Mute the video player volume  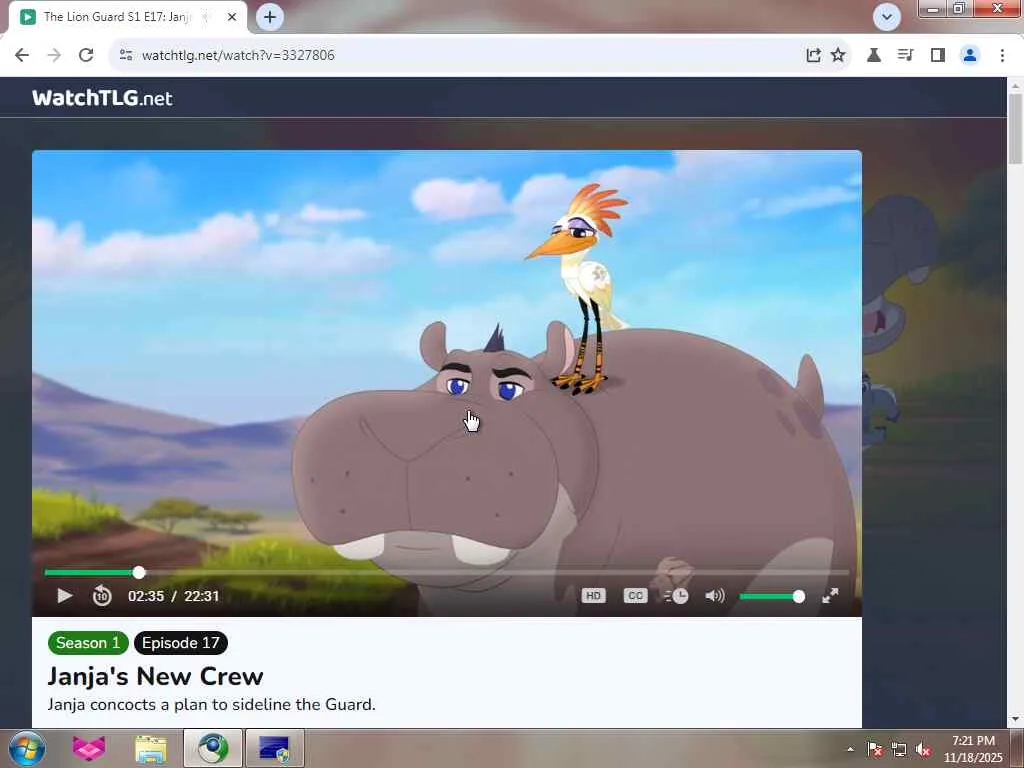[715, 596]
